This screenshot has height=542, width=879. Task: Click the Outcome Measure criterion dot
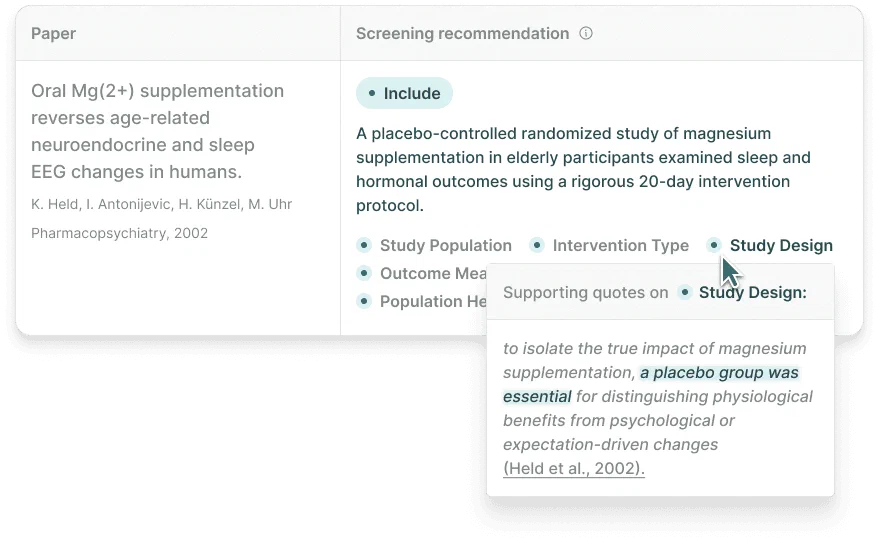coord(364,273)
